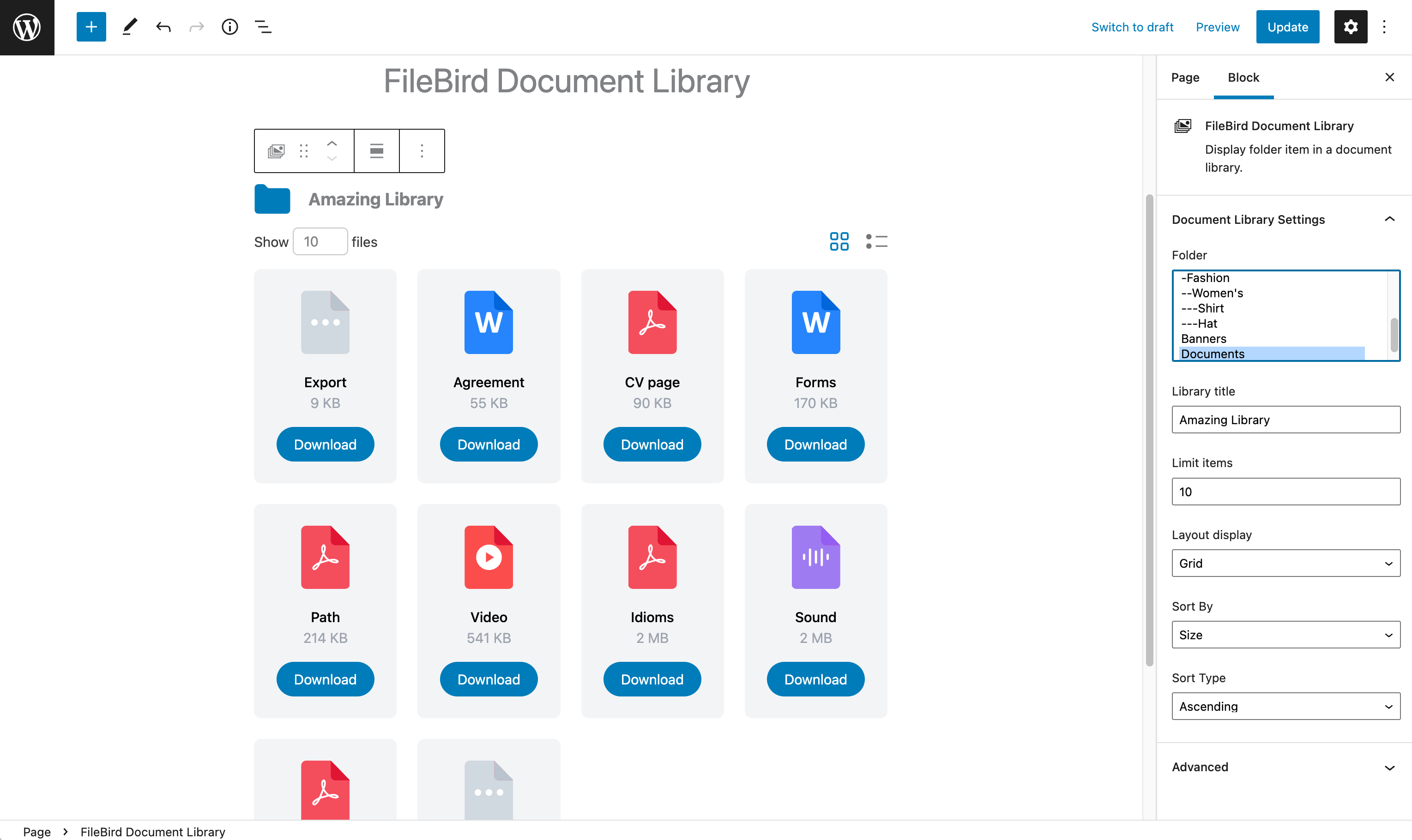Open the Sort By dropdown
This screenshot has height=840, width=1412.
pyautogui.click(x=1286, y=634)
